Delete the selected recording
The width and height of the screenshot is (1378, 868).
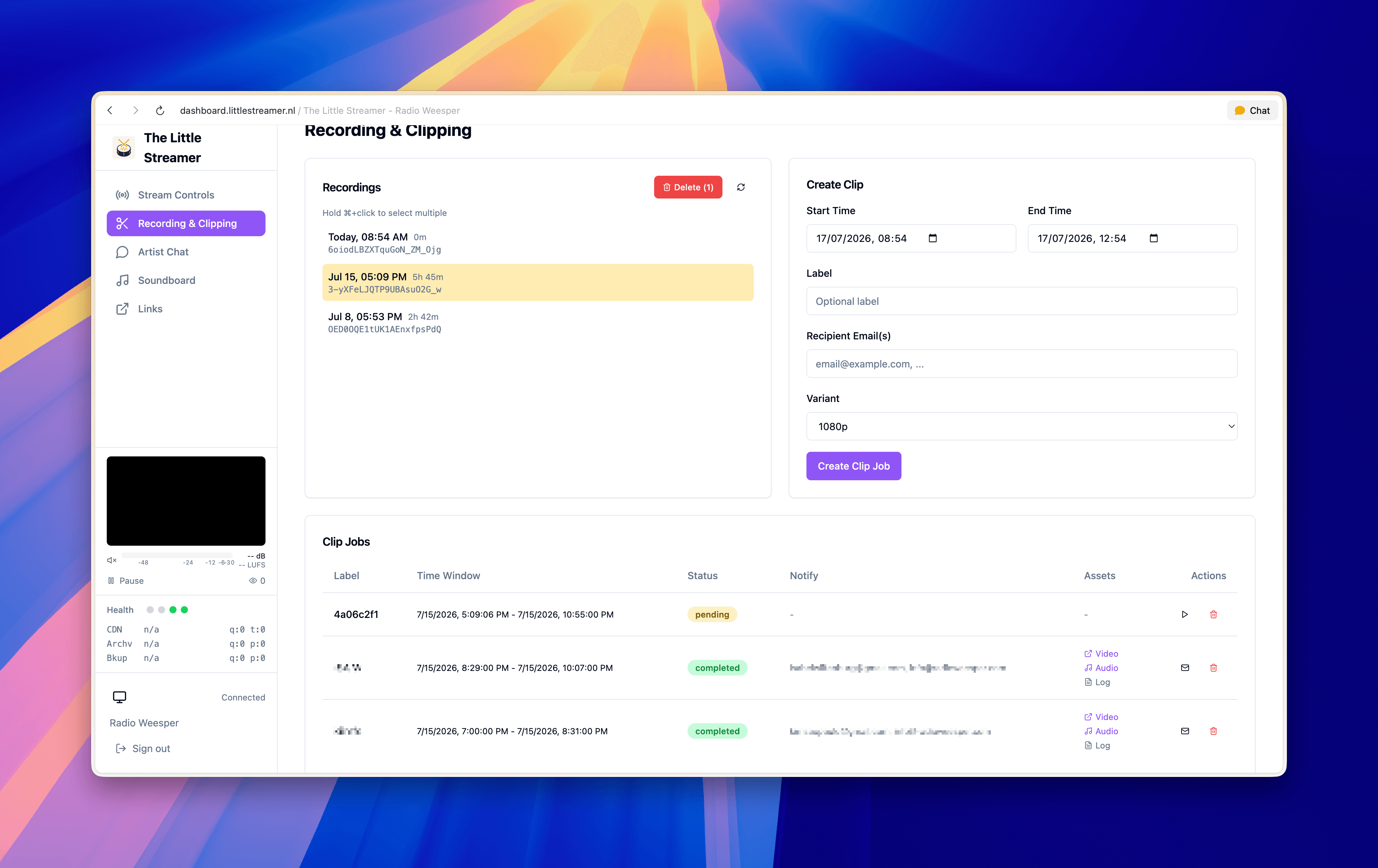(x=688, y=187)
